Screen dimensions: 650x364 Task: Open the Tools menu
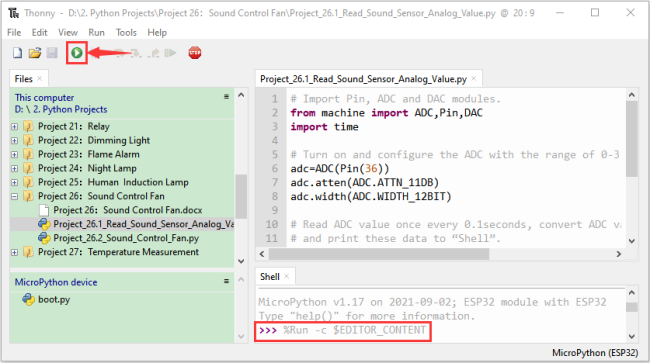tap(126, 32)
